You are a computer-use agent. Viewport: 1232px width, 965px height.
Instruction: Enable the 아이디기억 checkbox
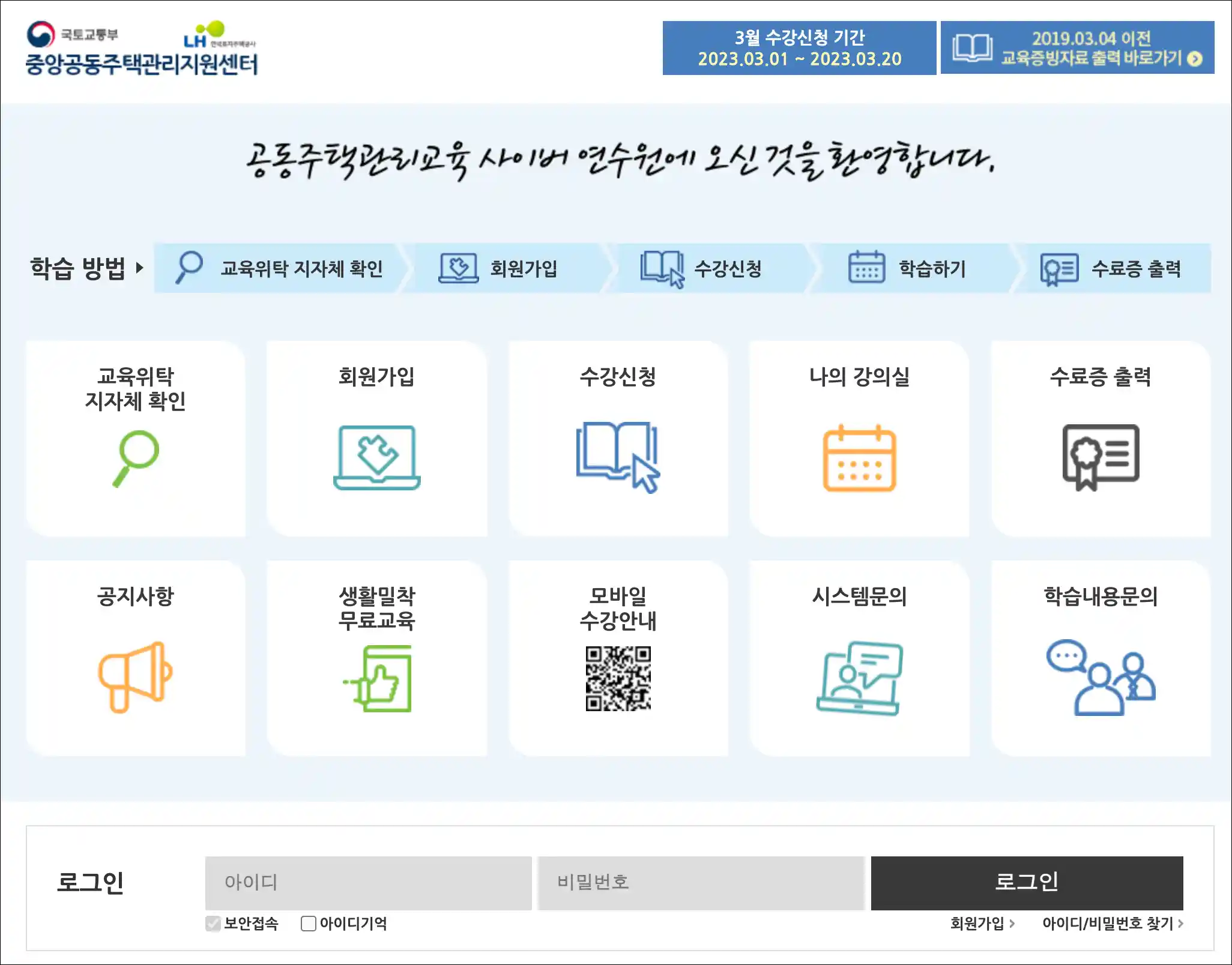[309, 923]
